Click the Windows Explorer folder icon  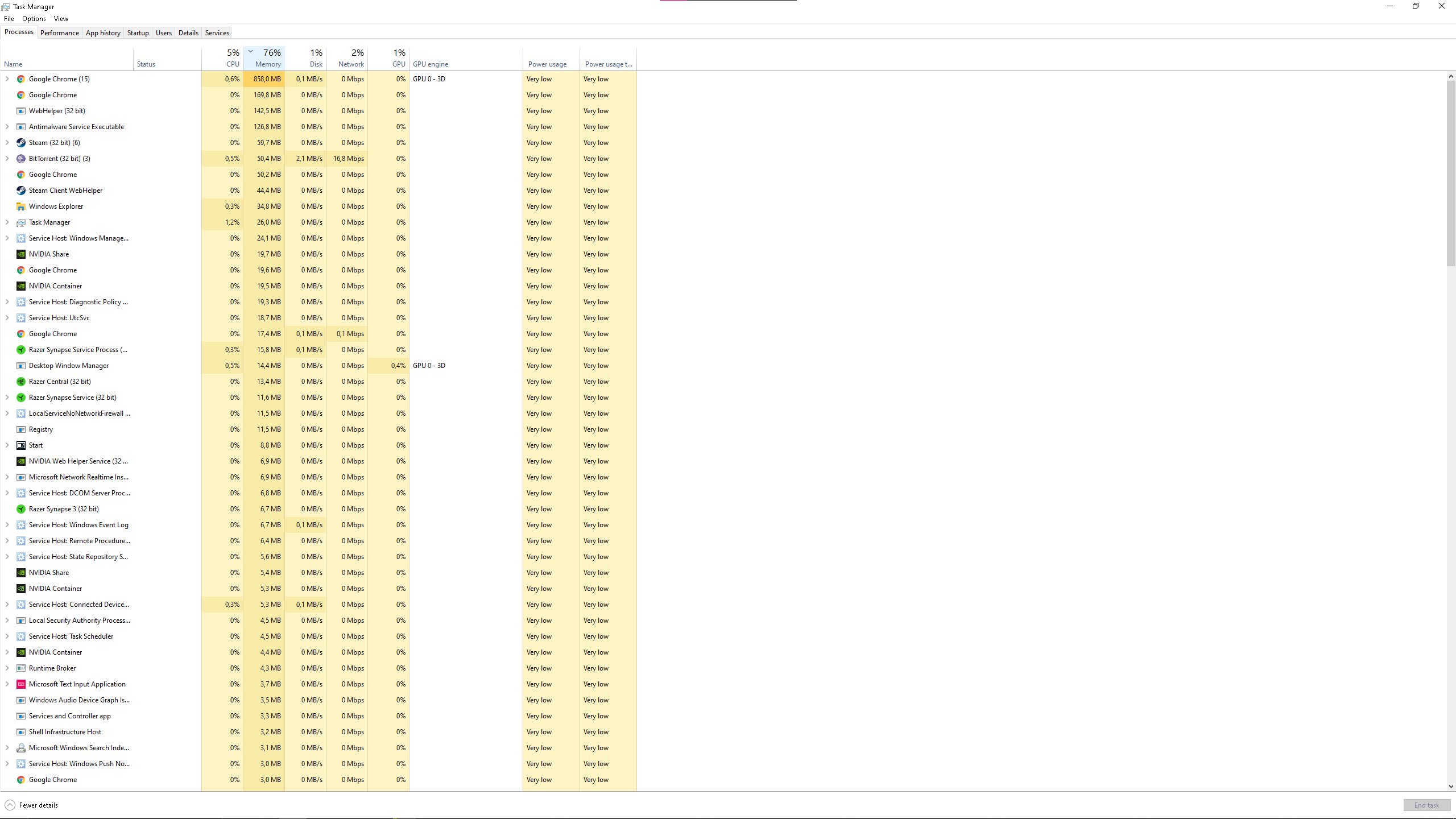point(21,206)
